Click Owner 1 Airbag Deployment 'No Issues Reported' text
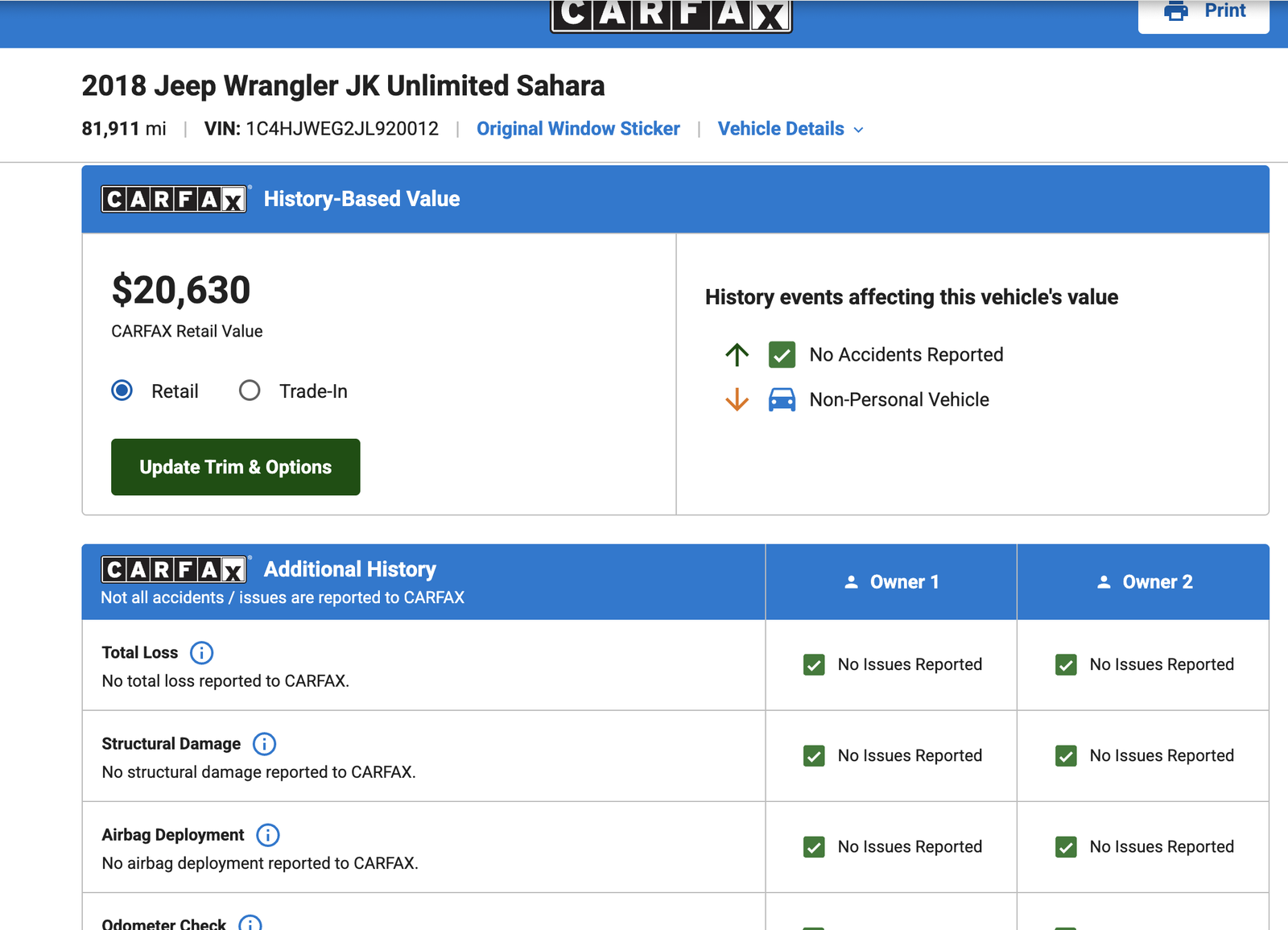Screen dimensions: 1288x930 pyautogui.click(x=910, y=847)
